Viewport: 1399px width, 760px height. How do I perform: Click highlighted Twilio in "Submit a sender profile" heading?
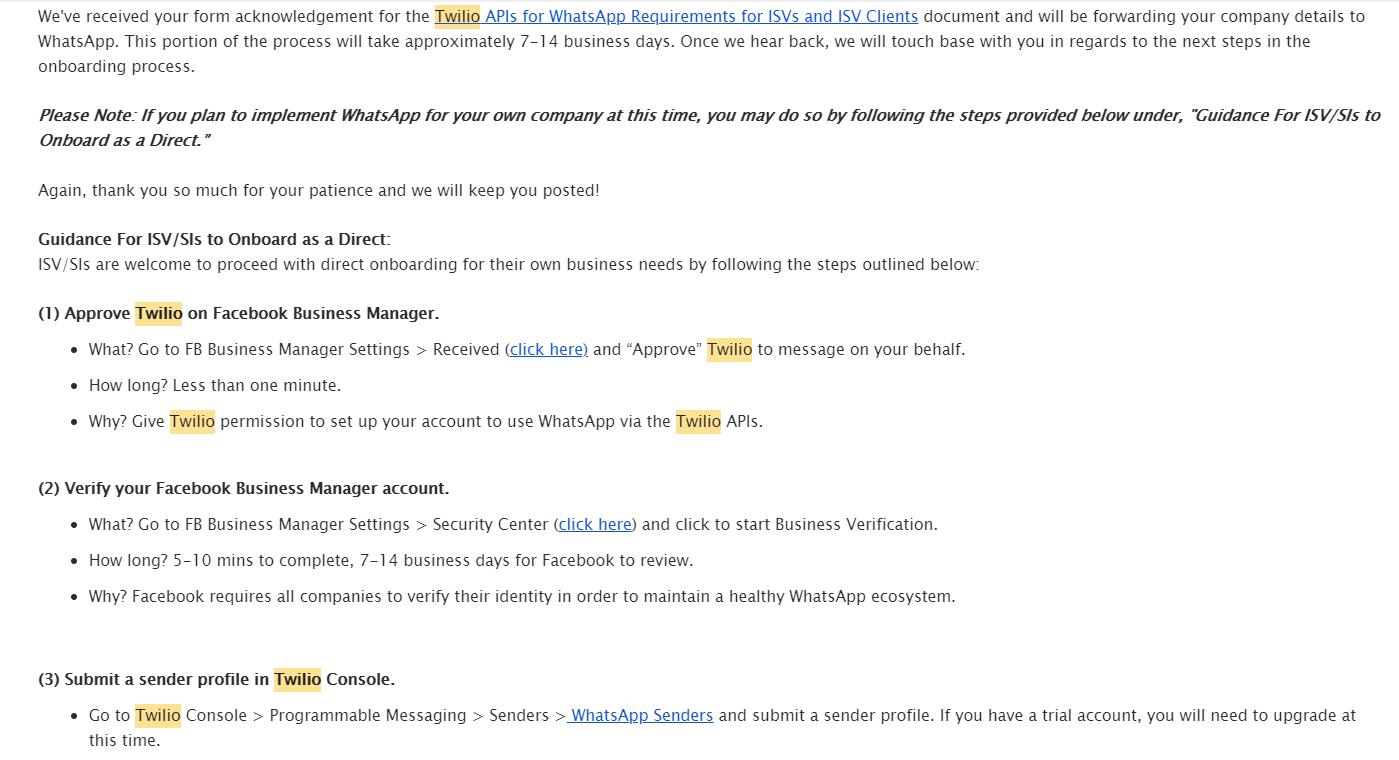click(x=297, y=679)
